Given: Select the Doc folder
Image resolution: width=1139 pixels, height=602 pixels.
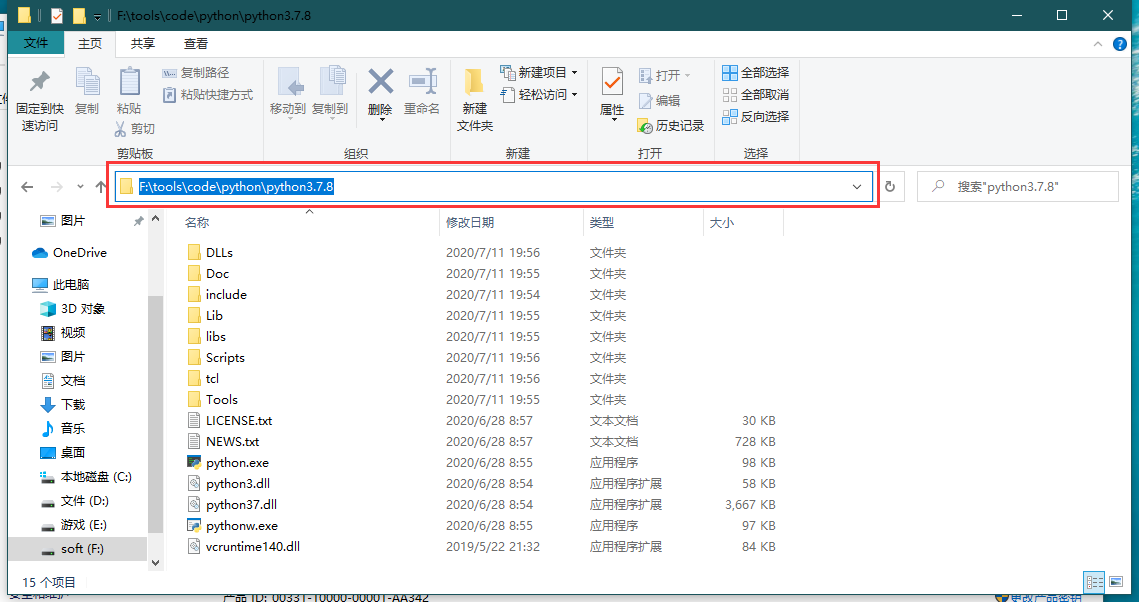Looking at the screenshot, I should pos(217,274).
